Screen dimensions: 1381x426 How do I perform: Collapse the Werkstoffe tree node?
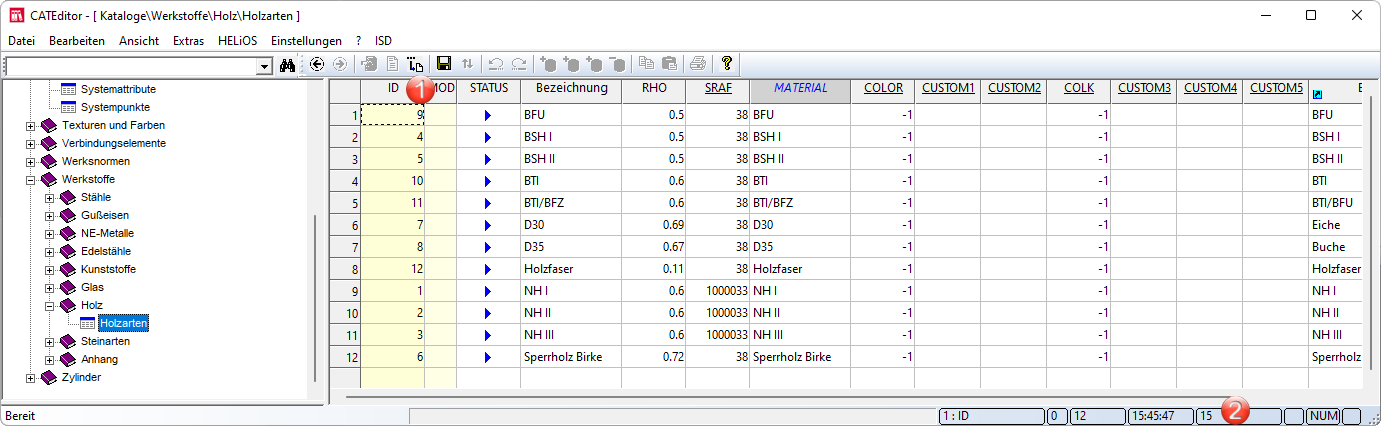point(31,180)
